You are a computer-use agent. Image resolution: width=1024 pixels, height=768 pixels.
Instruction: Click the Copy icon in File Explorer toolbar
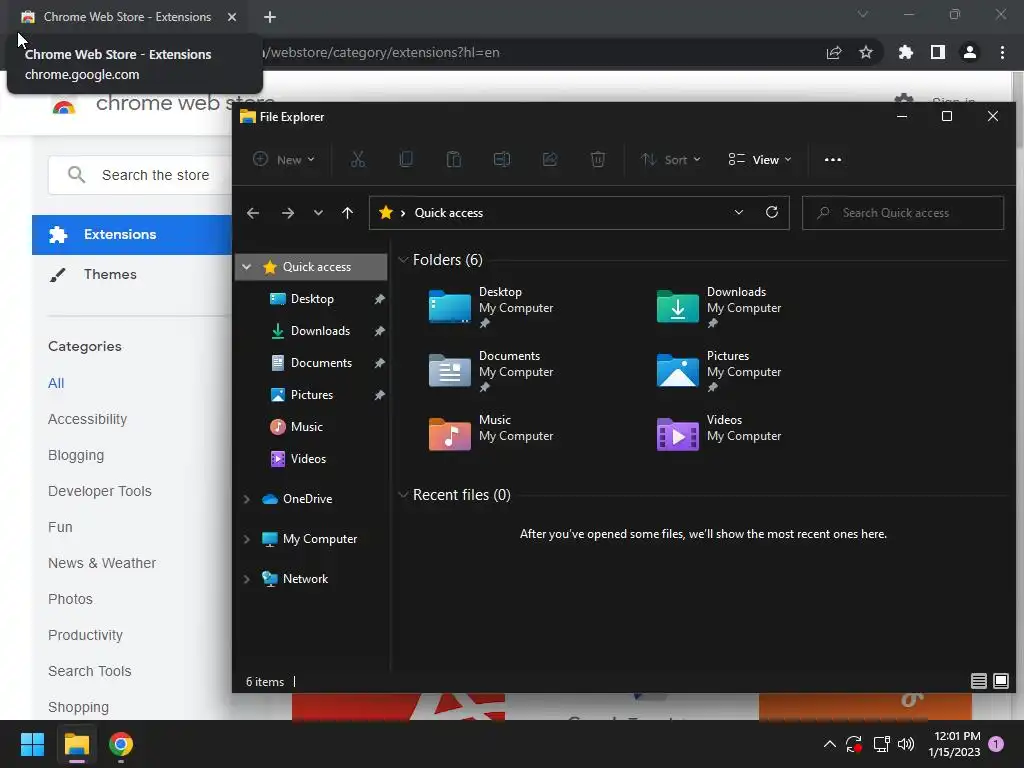coord(406,159)
